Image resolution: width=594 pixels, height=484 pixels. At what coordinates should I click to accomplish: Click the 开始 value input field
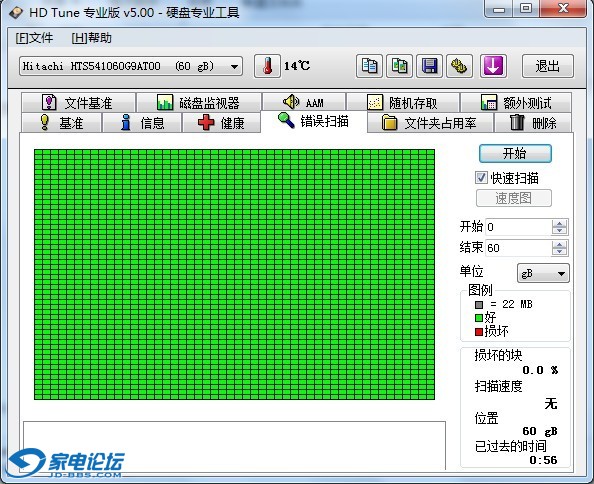point(518,227)
